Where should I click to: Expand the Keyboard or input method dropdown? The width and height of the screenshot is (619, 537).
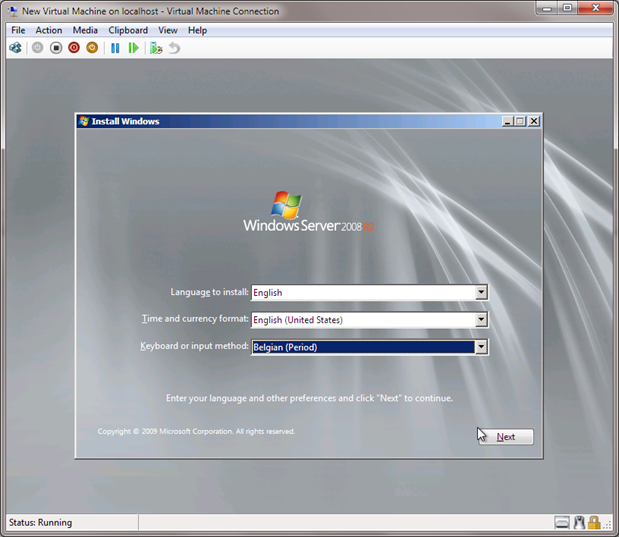coord(481,347)
